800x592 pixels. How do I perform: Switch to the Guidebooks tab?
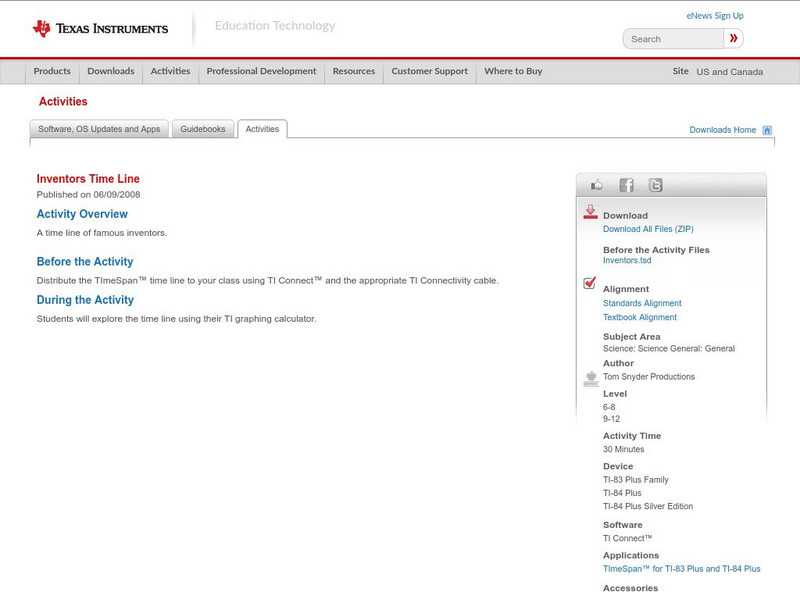tap(203, 129)
